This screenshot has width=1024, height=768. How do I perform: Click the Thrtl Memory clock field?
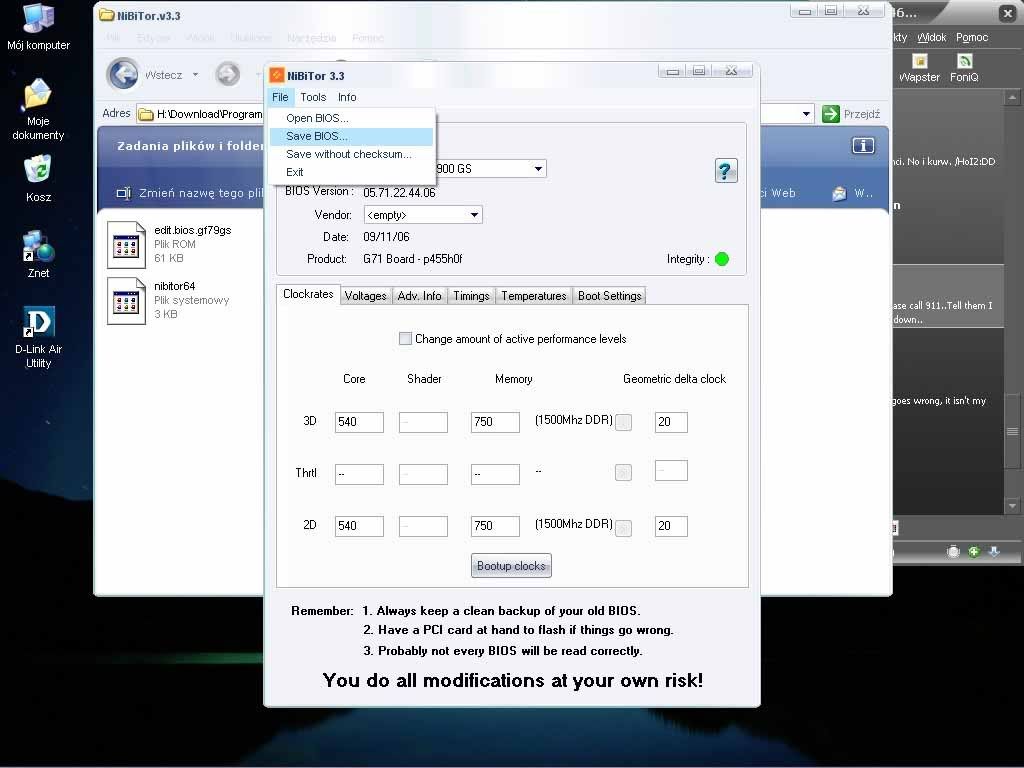495,474
